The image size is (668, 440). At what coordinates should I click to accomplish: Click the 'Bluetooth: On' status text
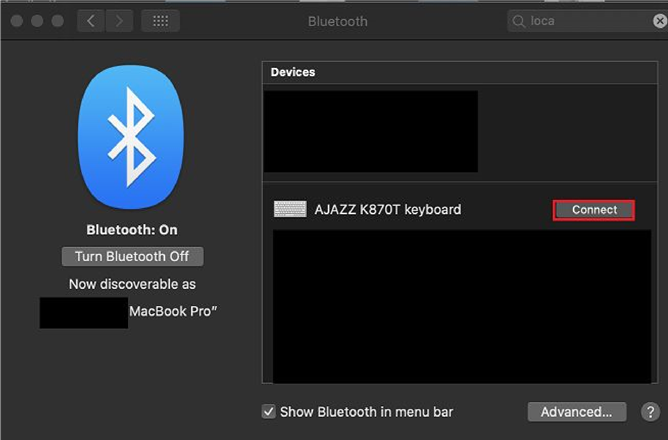pyautogui.click(x=132, y=230)
